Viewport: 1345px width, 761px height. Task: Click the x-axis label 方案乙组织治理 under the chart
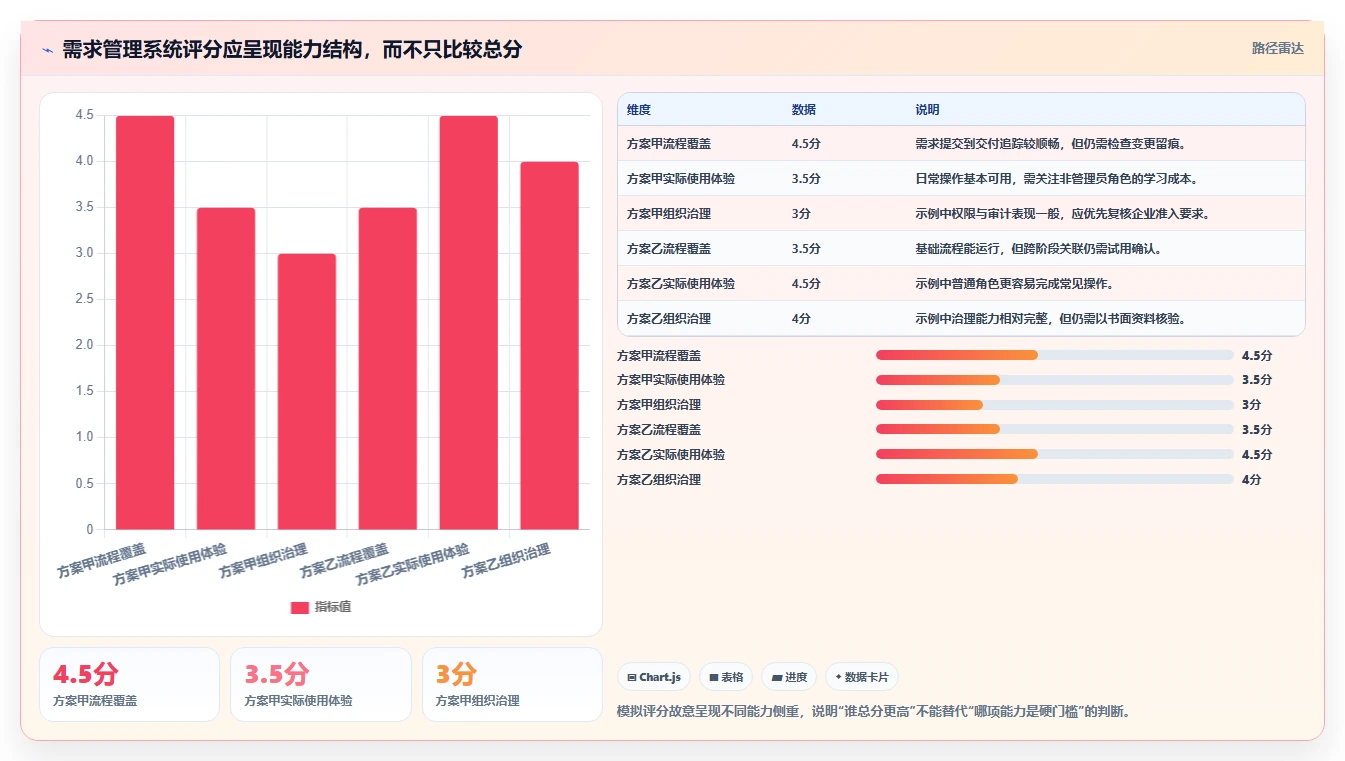tap(507, 561)
